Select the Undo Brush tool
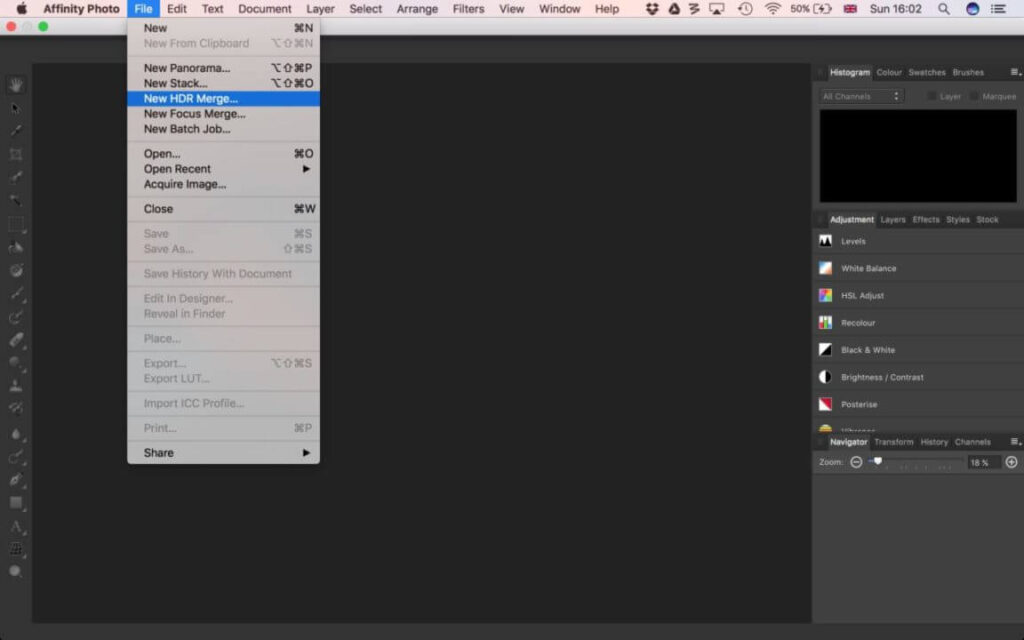The height and width of the screenshot is (640, 1024). coord(16,409)
